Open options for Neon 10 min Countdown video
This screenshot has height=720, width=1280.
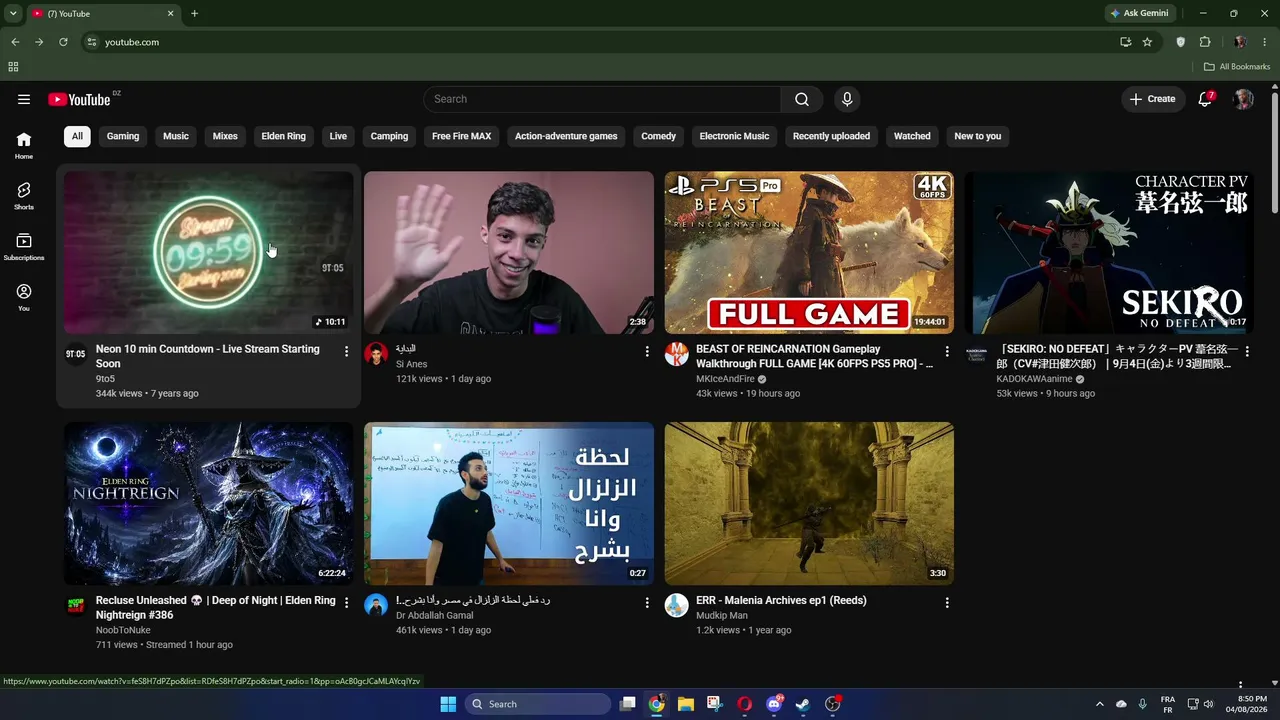[346, 352]
